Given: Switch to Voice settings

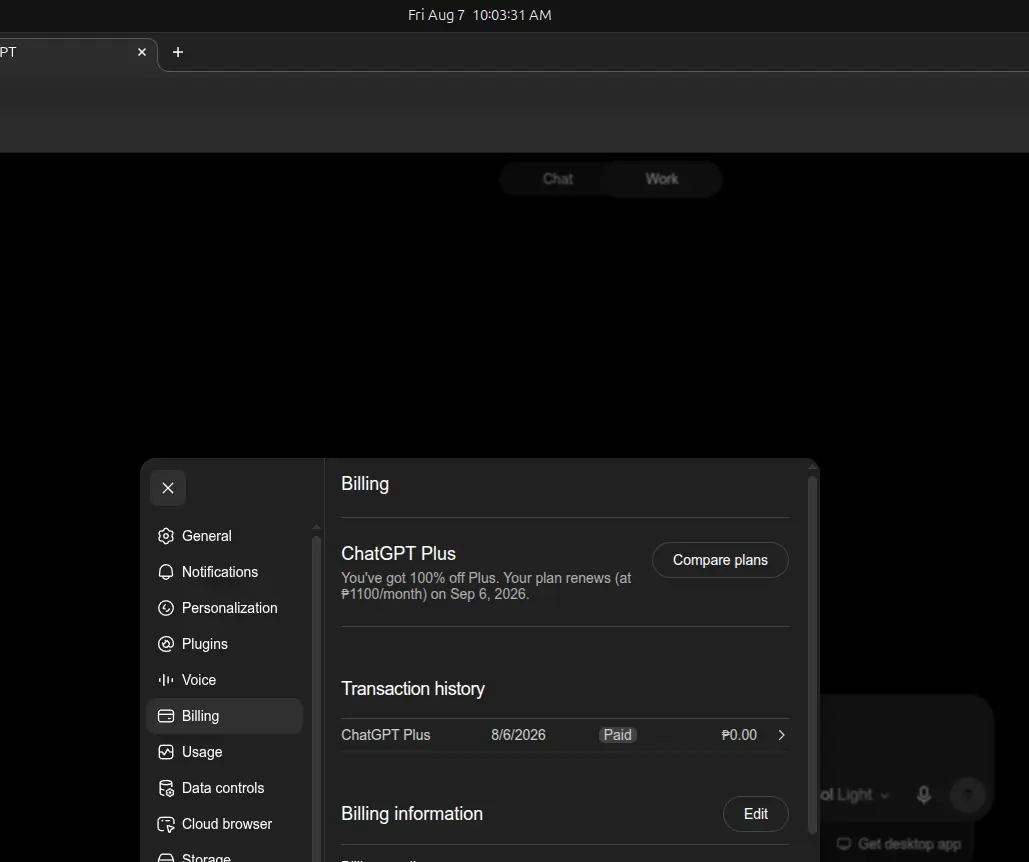Looking at the screenshot, I should point(224,680).
